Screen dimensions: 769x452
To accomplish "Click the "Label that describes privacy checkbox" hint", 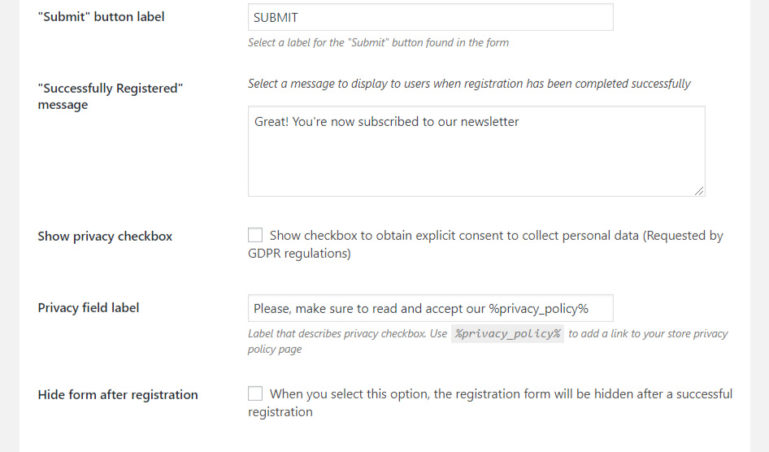I will click(347, 334).
